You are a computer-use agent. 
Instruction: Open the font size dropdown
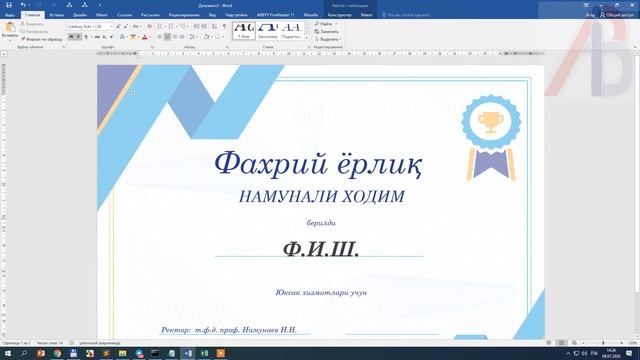coord(111,27)
